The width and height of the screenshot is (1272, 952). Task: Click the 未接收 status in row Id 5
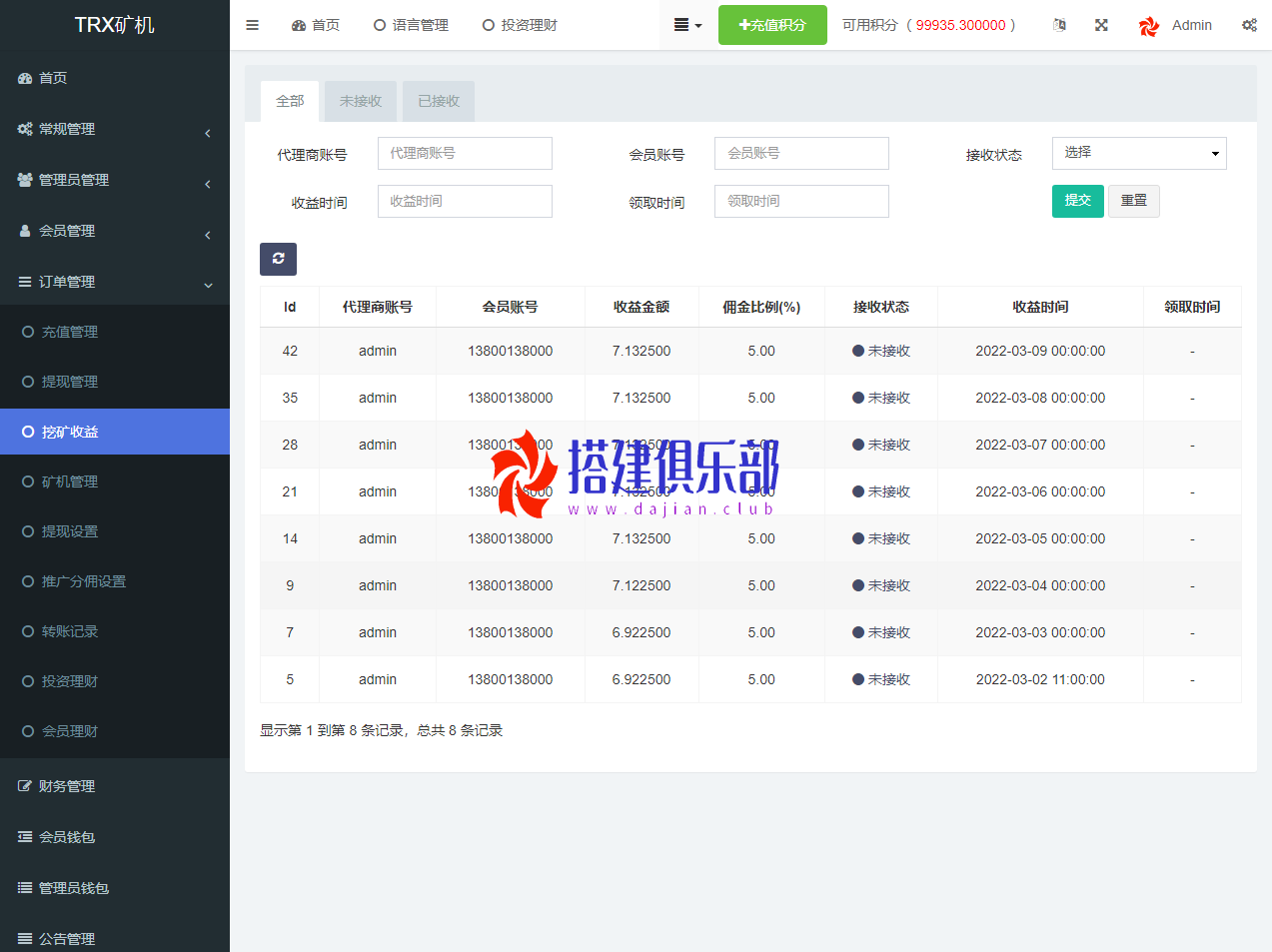881,679
